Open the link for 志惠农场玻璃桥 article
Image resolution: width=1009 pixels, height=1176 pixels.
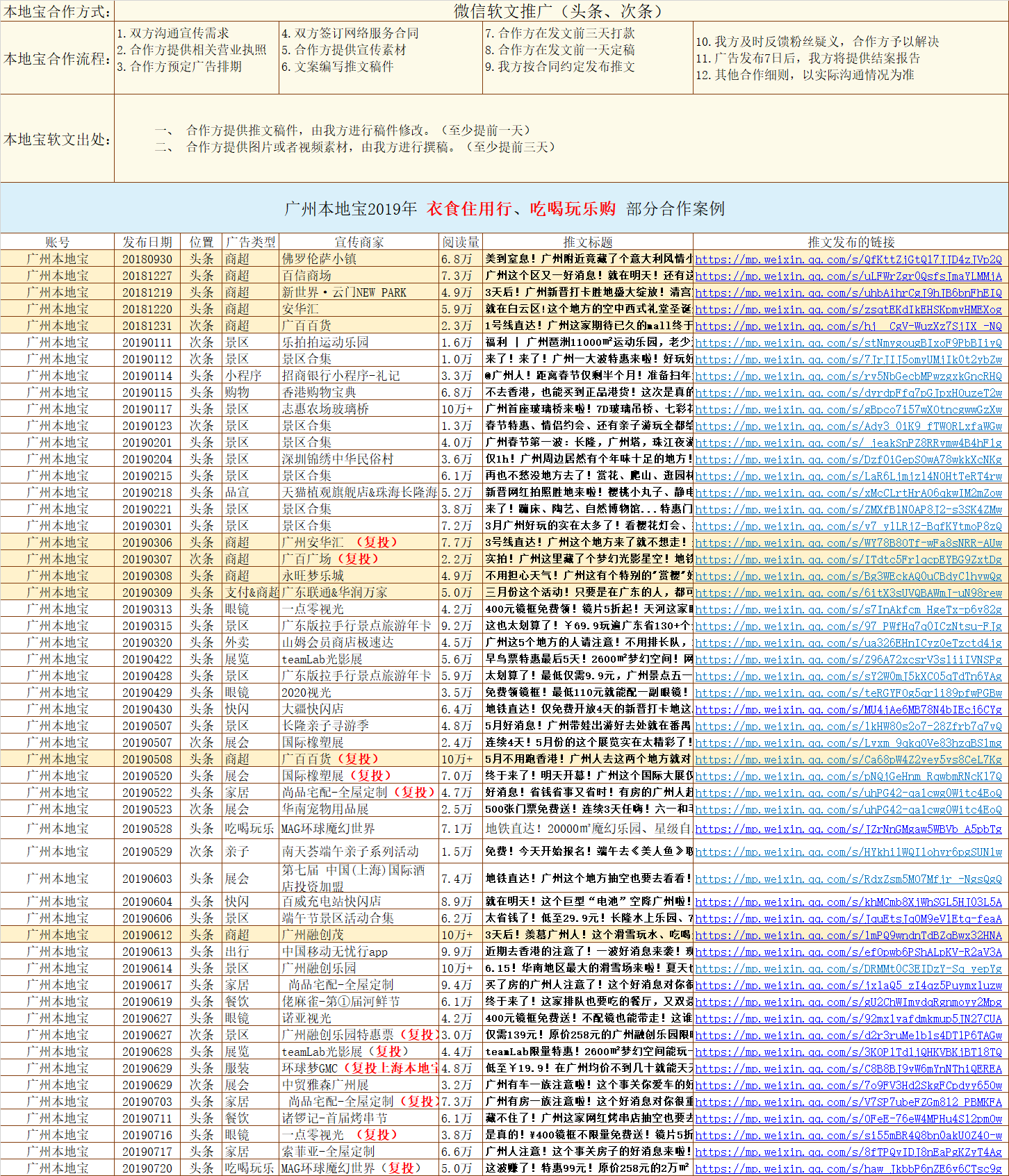point(848,410)
